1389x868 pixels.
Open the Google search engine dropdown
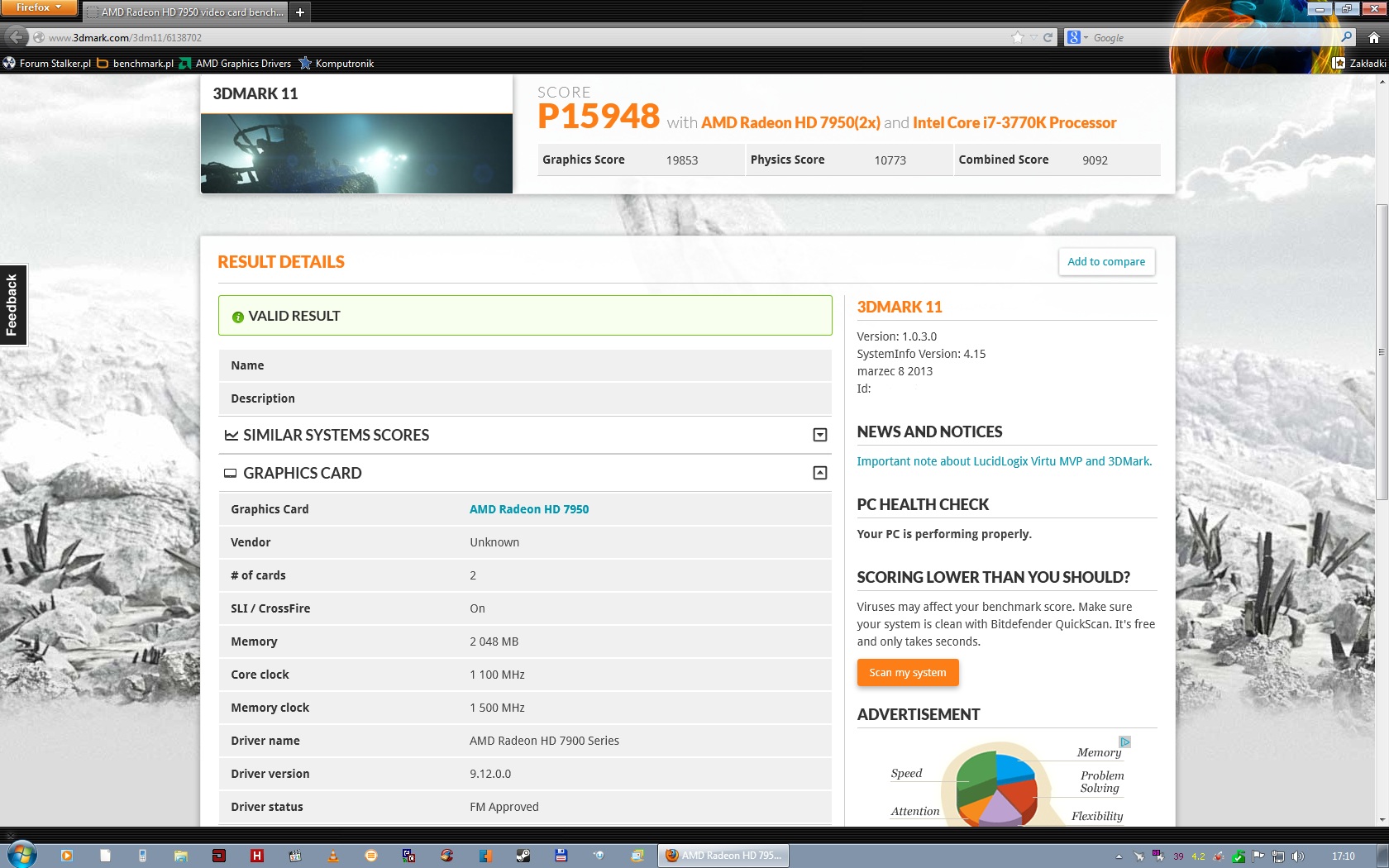point(1077,37)
